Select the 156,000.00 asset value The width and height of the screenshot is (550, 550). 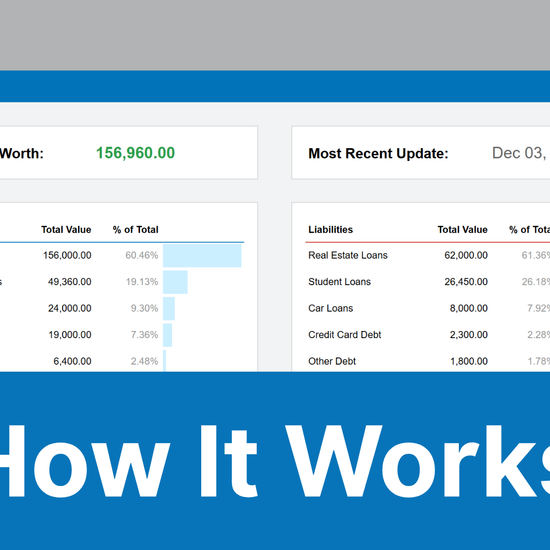67,255
